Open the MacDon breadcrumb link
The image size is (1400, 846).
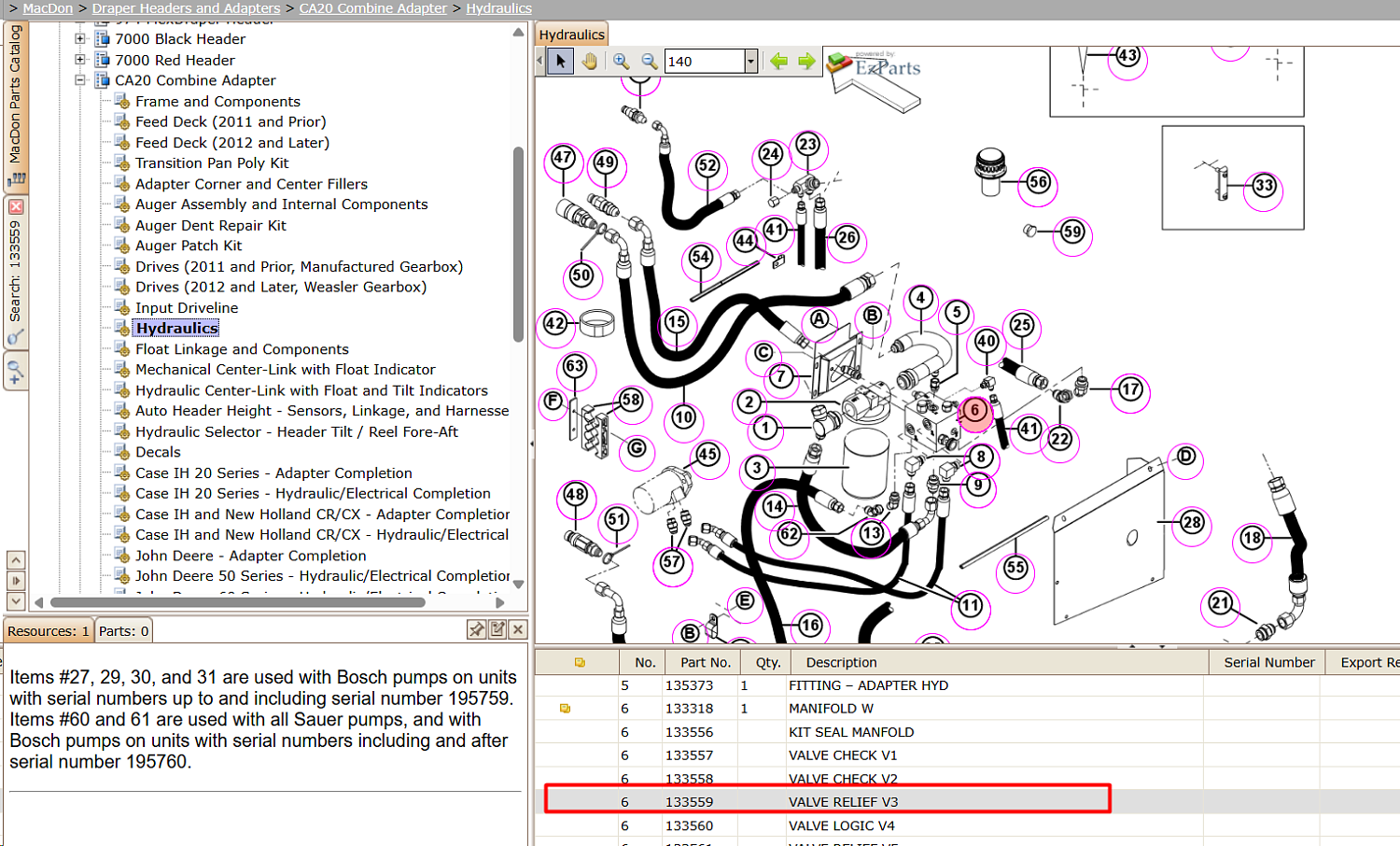pyautogui.click(x=48, y=8)
